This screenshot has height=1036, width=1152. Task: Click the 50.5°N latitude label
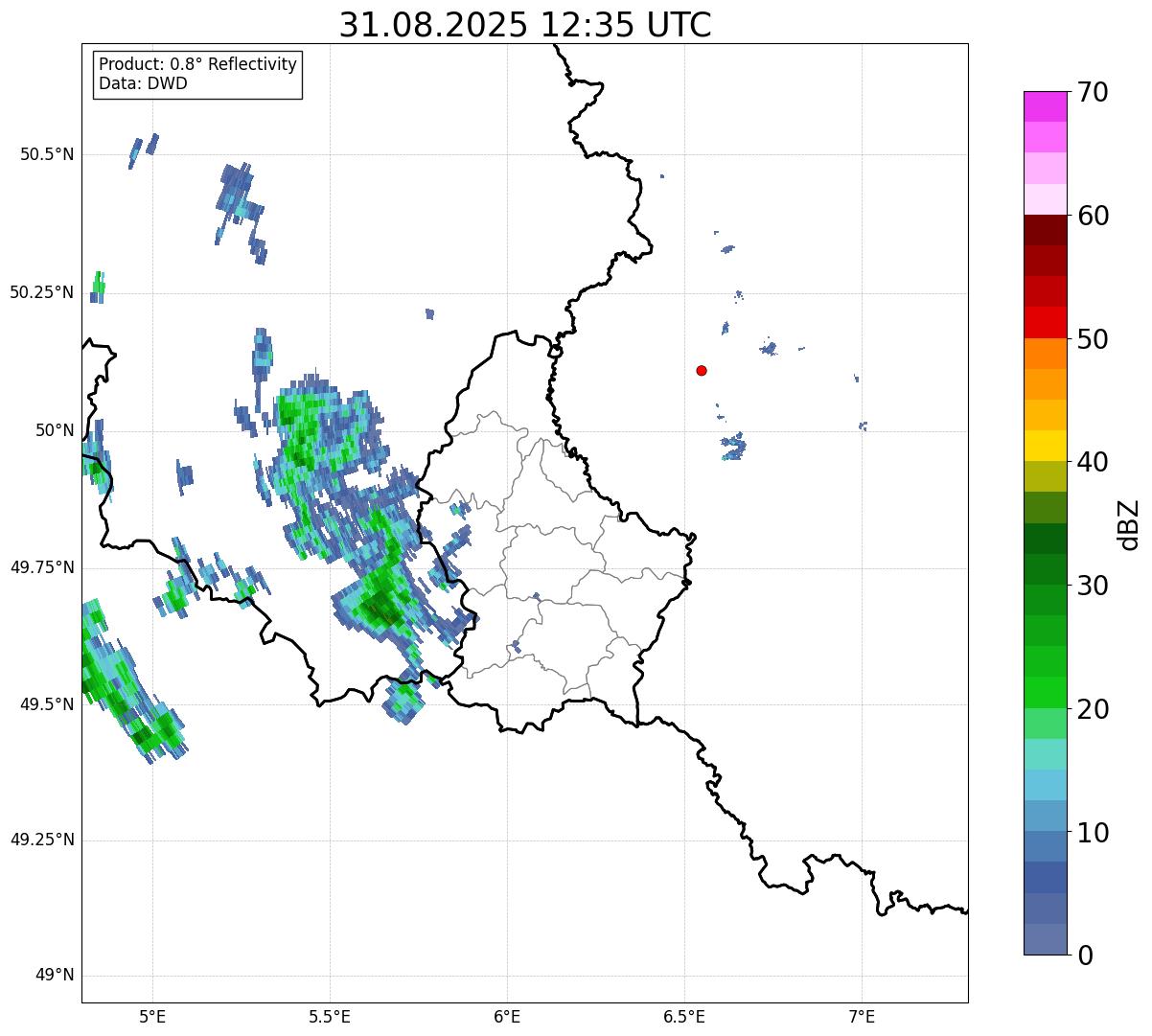point(46,154)
